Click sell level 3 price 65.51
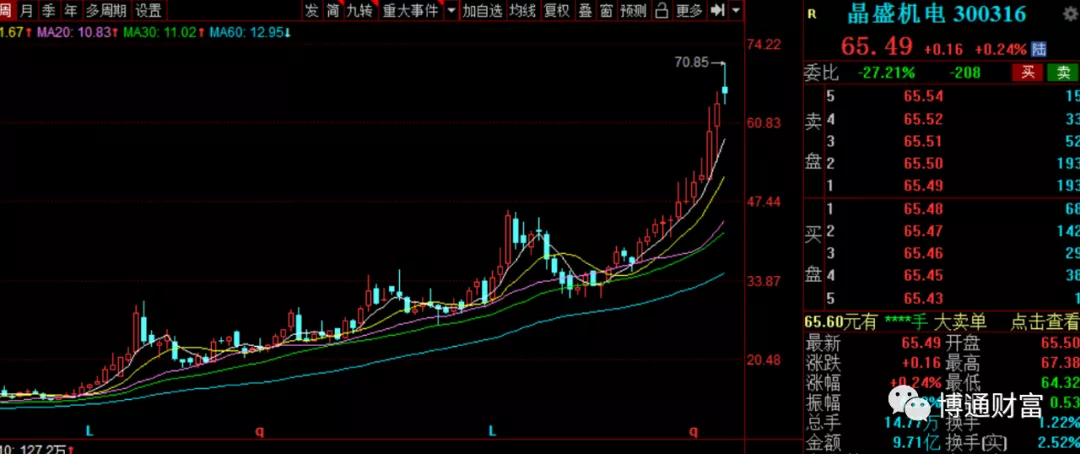 point(924,142)
